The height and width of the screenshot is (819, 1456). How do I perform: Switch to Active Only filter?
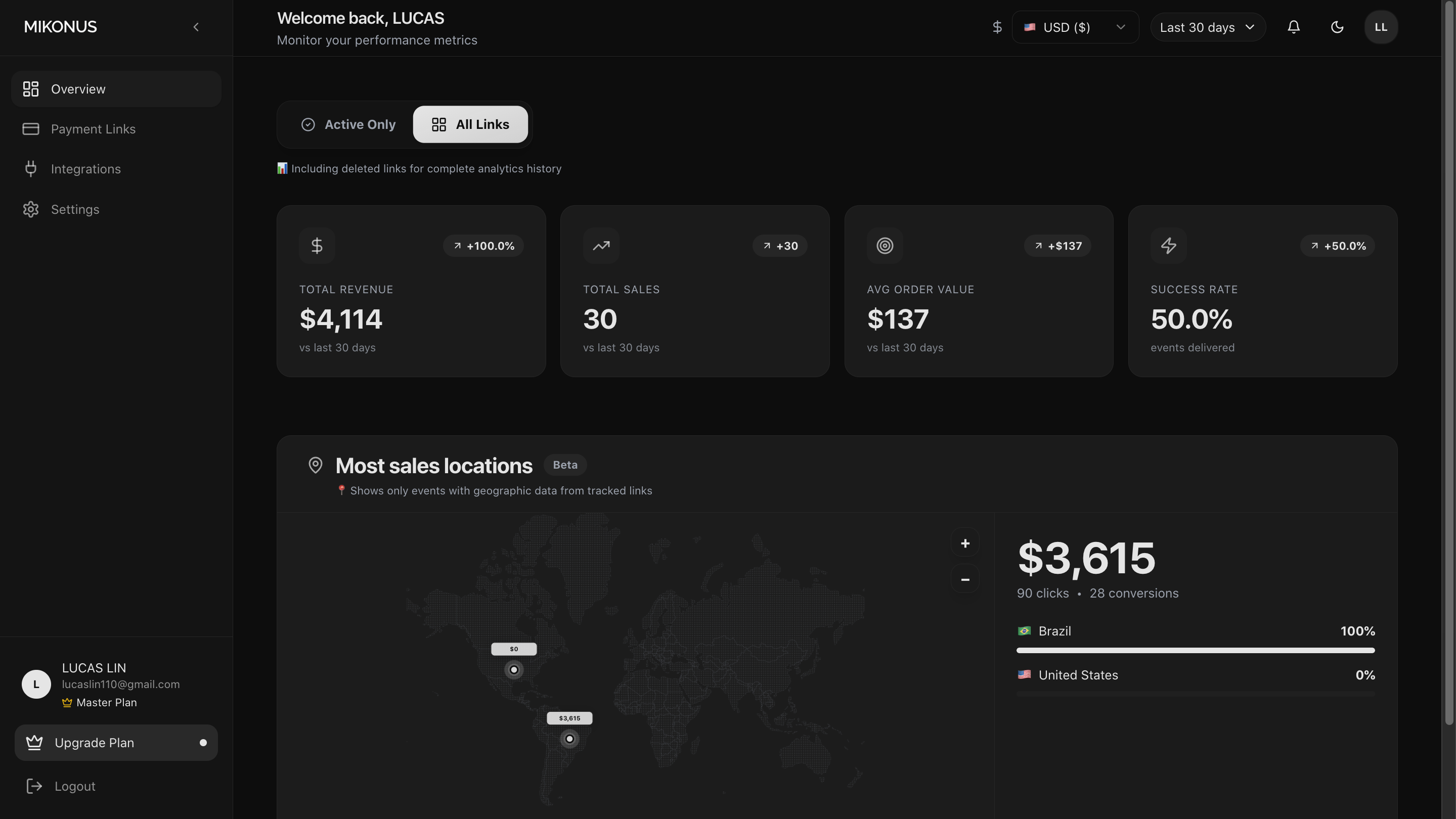pyautogui.click(x=348, y=124)
